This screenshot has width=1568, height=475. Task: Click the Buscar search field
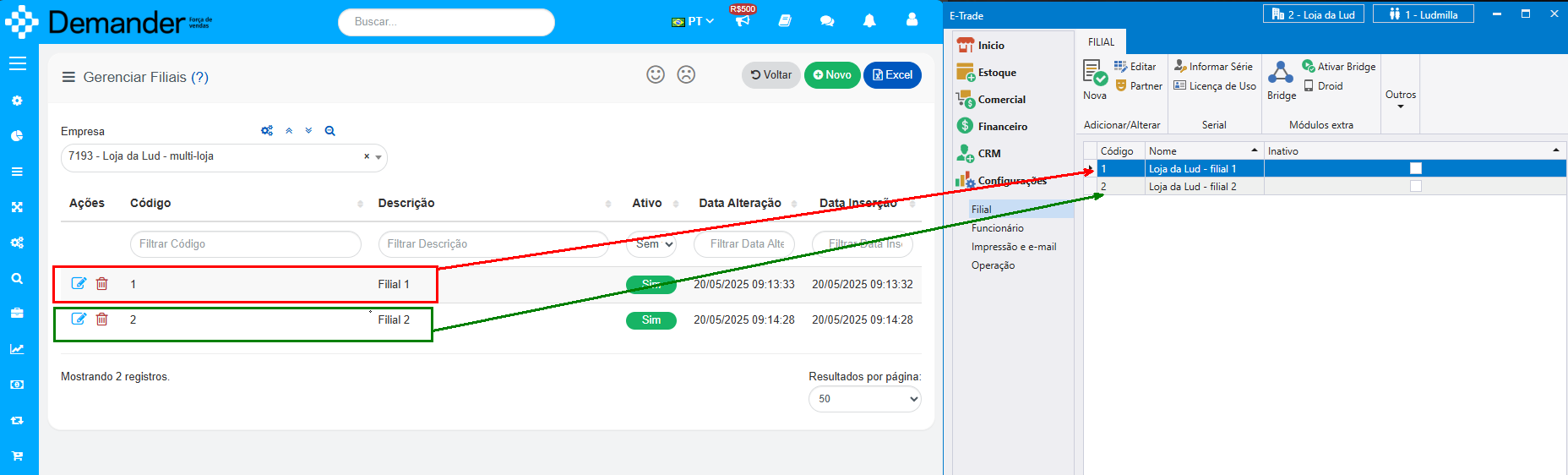pos(446,22)
